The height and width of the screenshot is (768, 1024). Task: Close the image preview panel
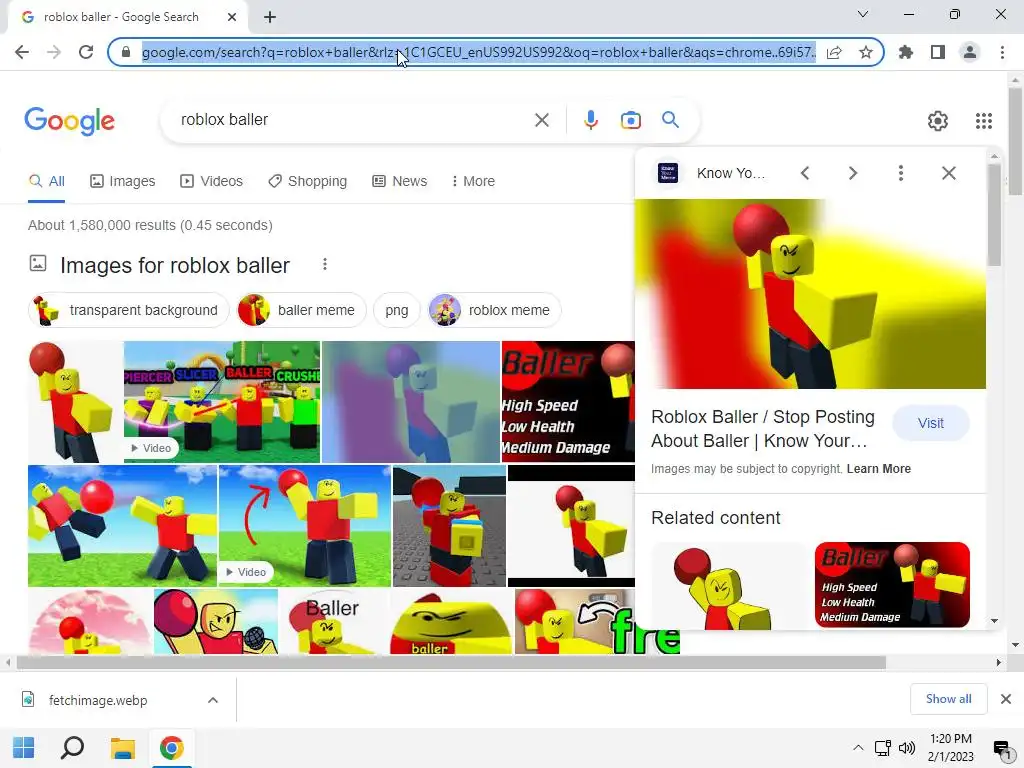[949, 173]
